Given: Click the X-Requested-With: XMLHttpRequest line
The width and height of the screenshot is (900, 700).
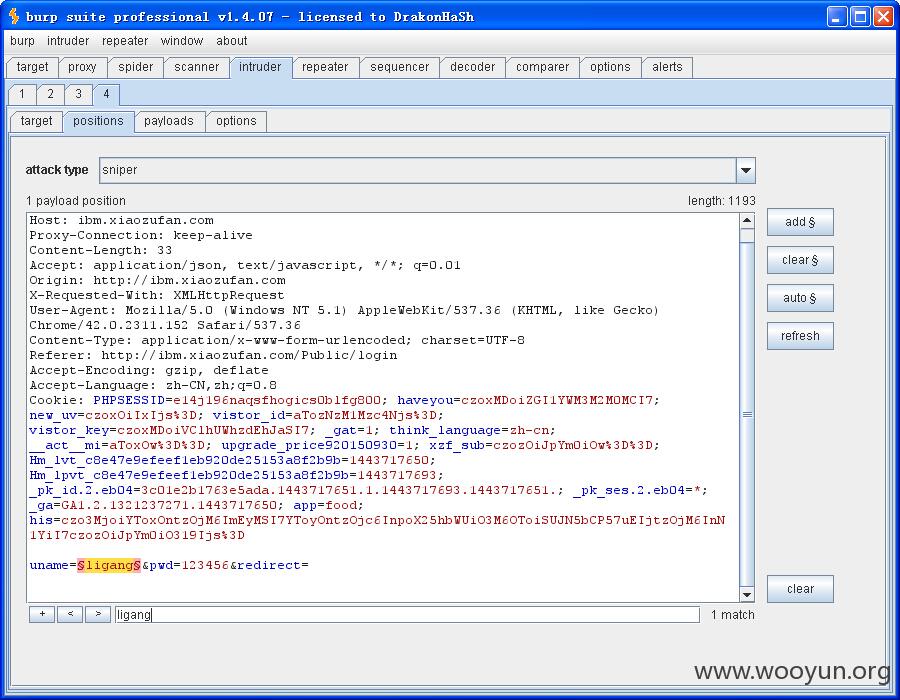Looking at the screenshot, I should pos(157,295).
